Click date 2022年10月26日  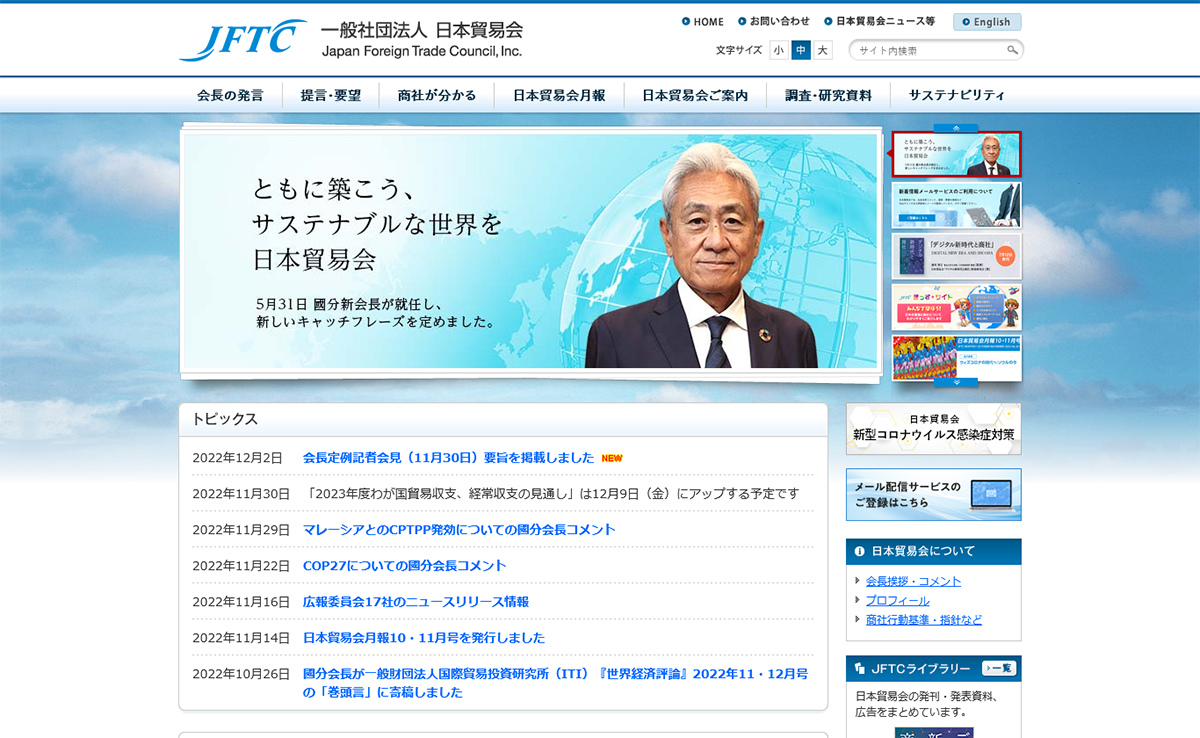241,674
